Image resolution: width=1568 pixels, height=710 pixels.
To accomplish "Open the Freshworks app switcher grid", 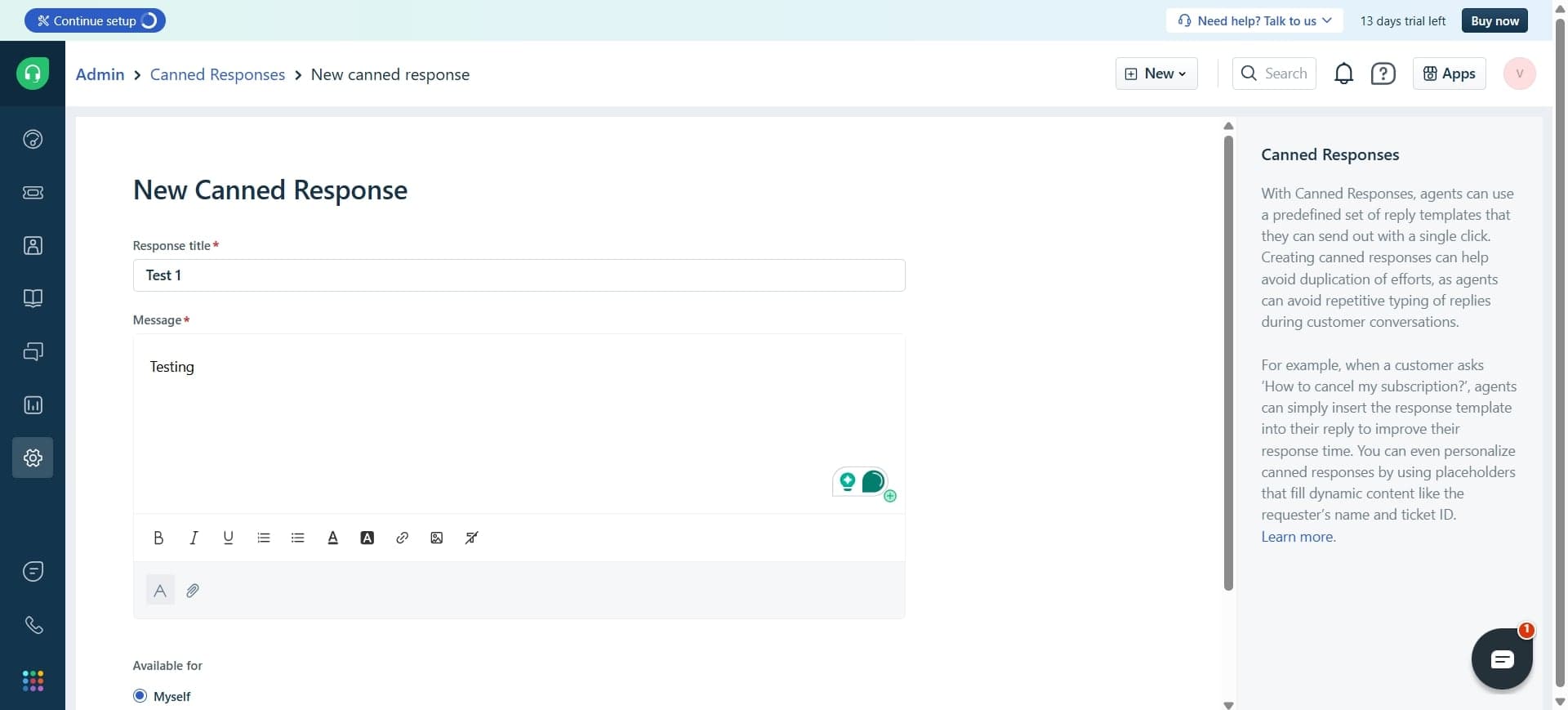I will tap(33, 681).
